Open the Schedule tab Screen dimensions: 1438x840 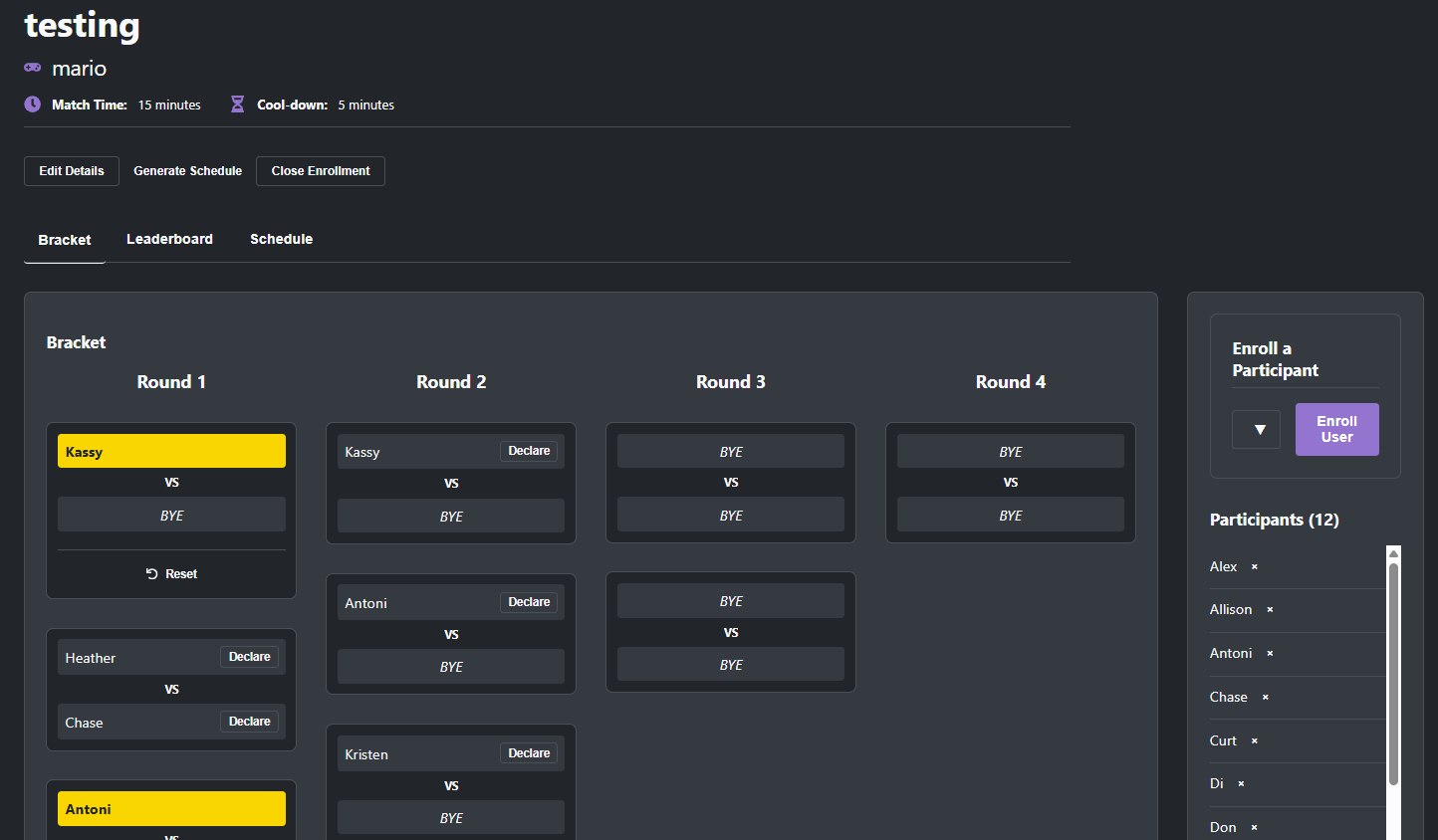(x=281, y=239)
